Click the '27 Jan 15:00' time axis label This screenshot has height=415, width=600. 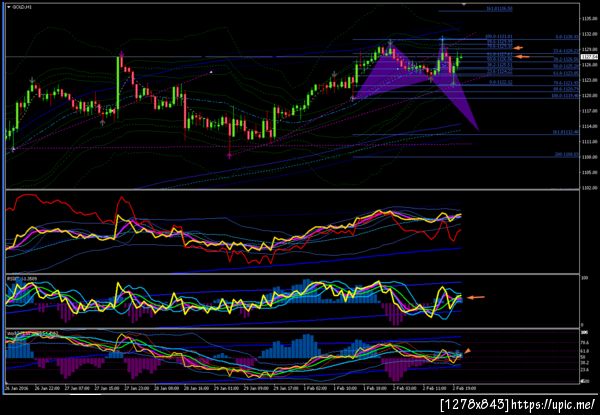[x=107, y=388]
